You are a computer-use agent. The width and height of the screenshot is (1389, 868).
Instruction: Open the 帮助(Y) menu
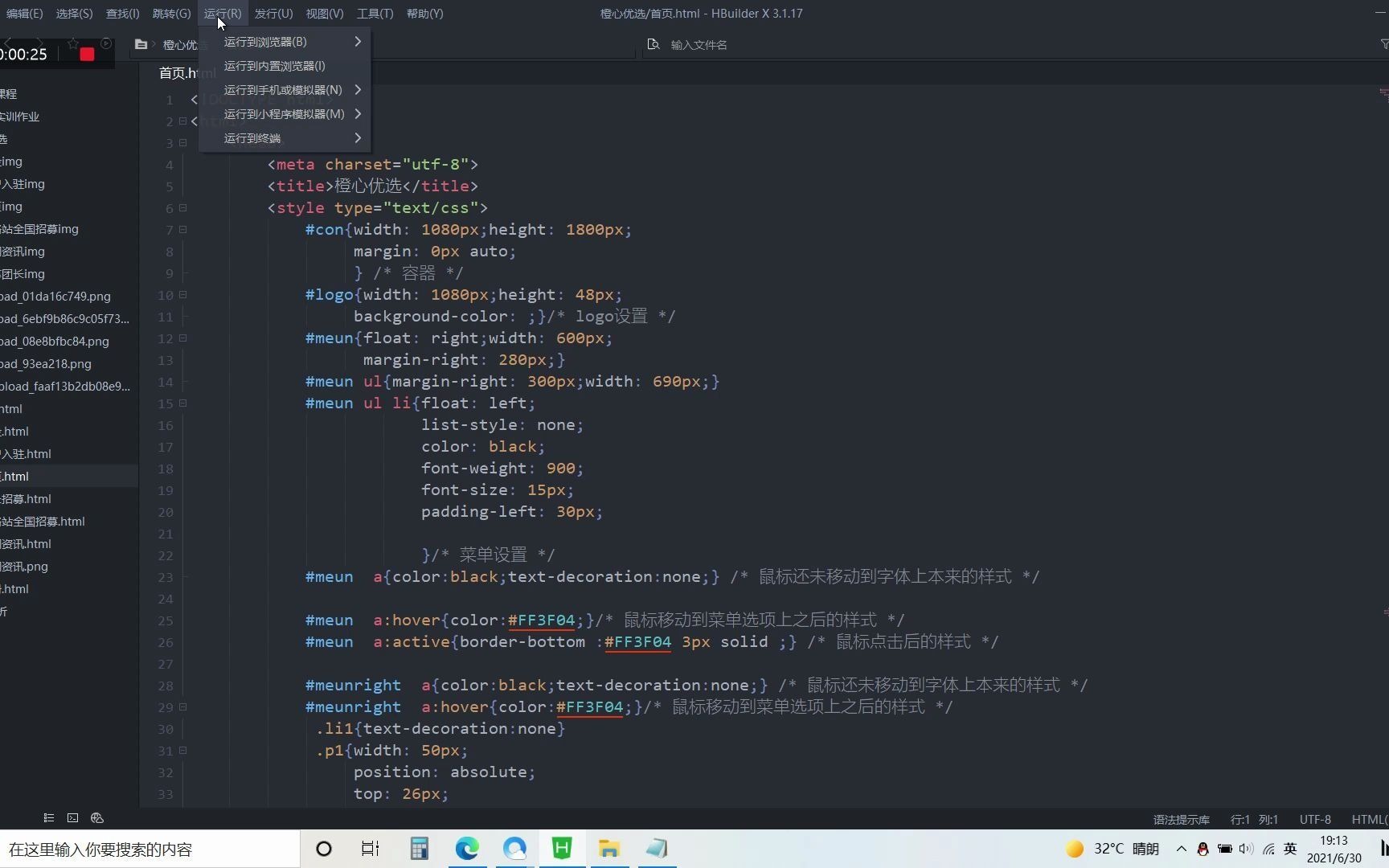tap(424, 14)
